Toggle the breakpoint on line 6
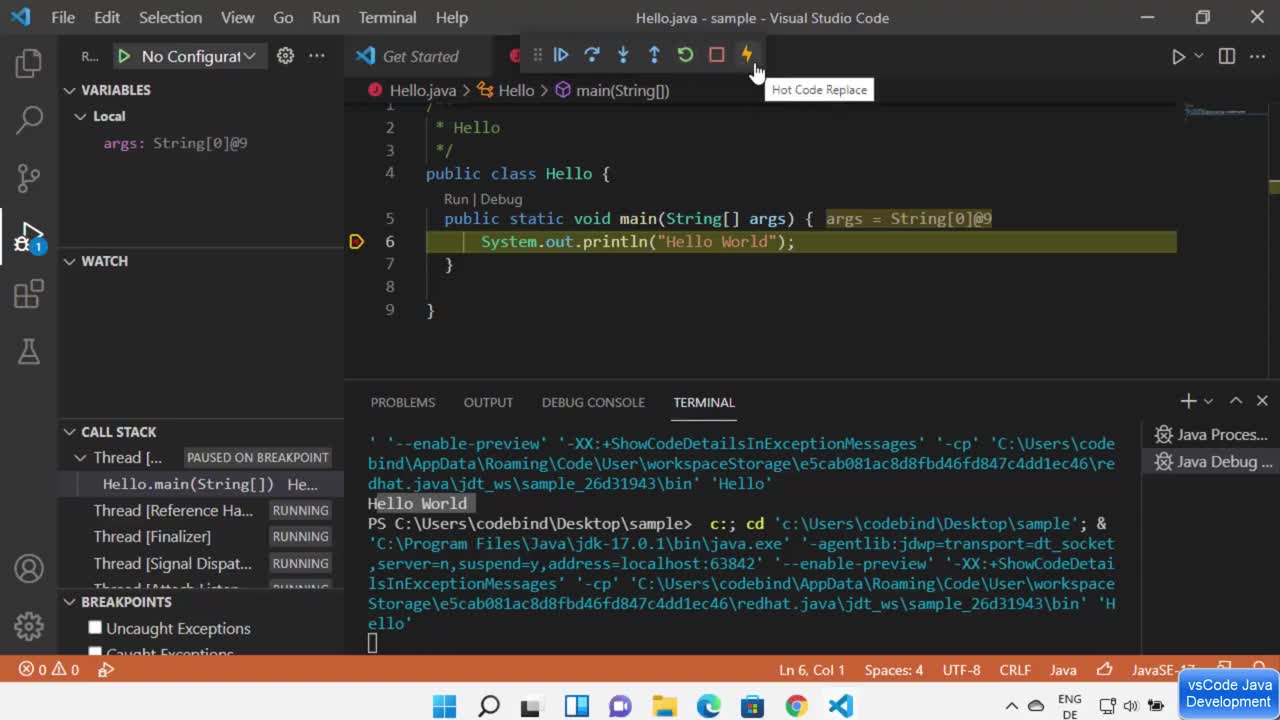The width and height of the screenshot is (1280, 720). click(x=357, y=241)
